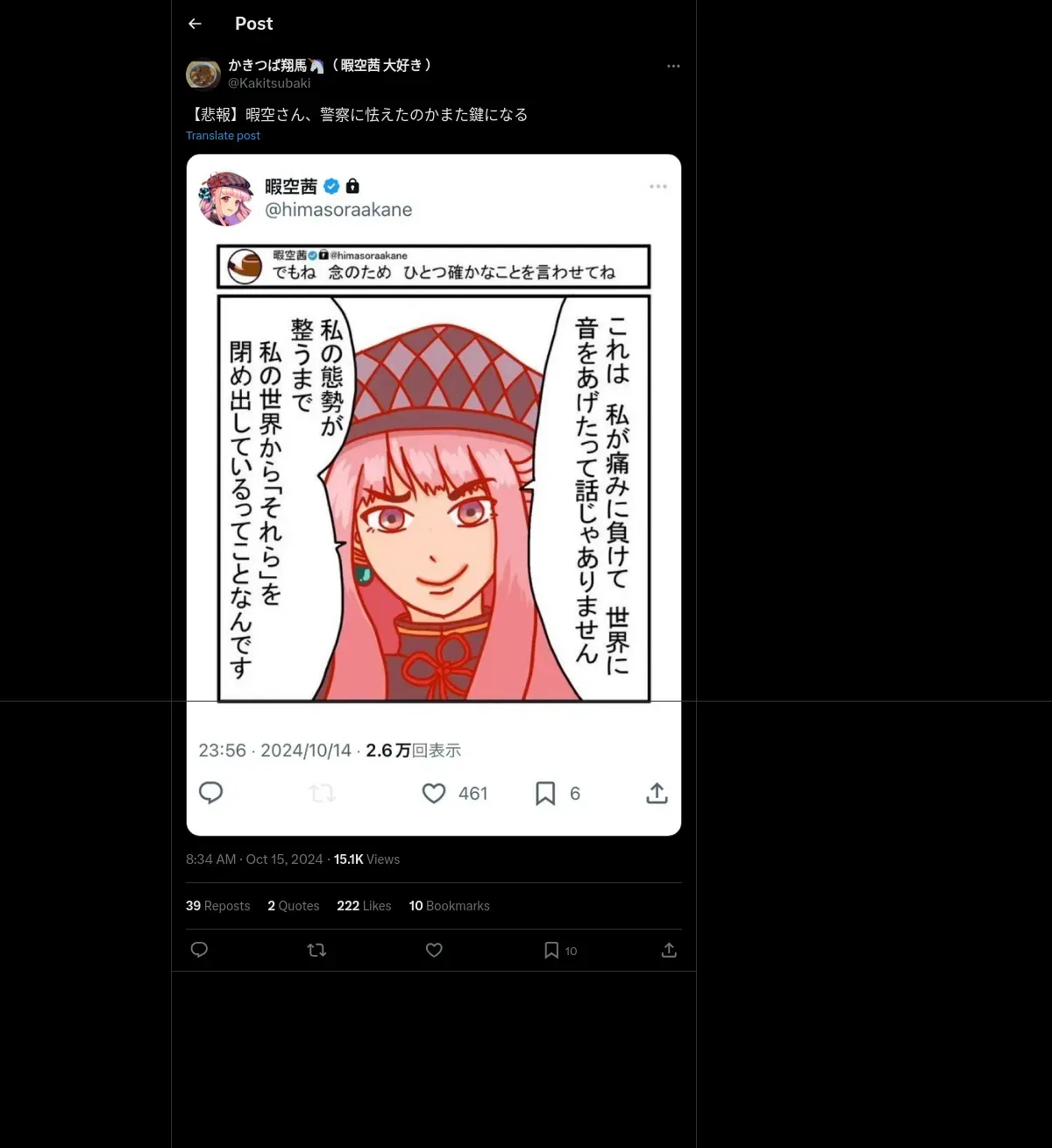1052x1148 pixels.
Task: View the 2 Quotes list
Action: [x=294, y=906]
